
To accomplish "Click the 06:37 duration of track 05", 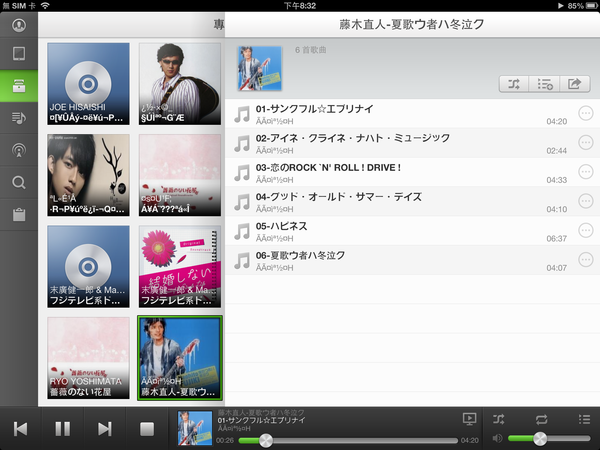I will point(556,238).
